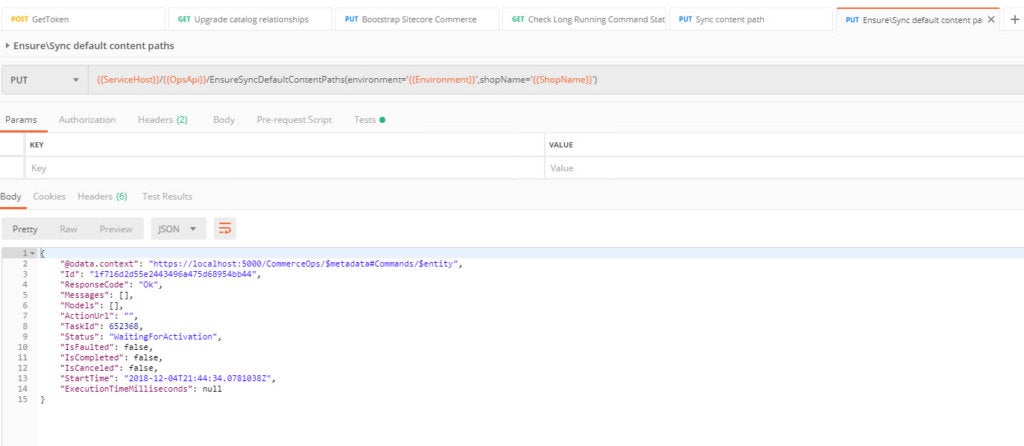1024x446 pixels.
Task: Show the Pre-request Script tab
Action: [294, 120]
